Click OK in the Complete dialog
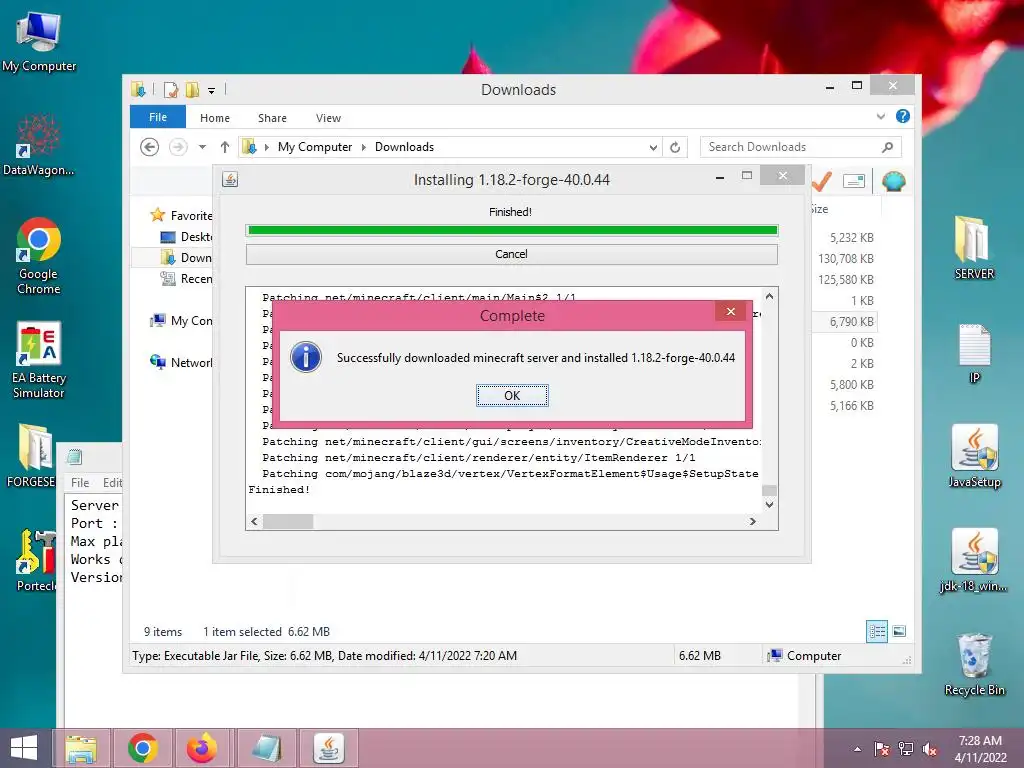This screenshot has width=1024, height=768. [x=512, y=395]
